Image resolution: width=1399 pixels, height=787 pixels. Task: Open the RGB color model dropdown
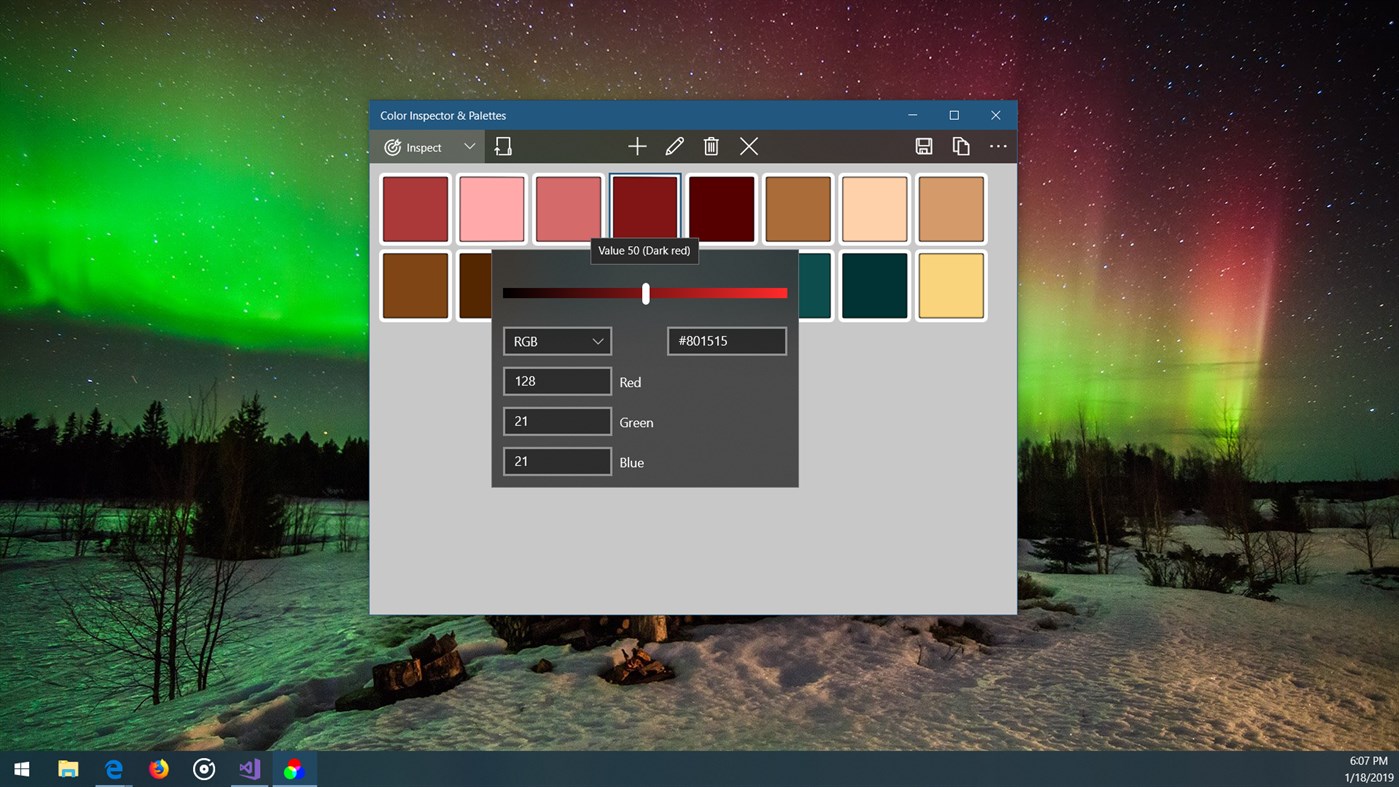coord(557,341)
